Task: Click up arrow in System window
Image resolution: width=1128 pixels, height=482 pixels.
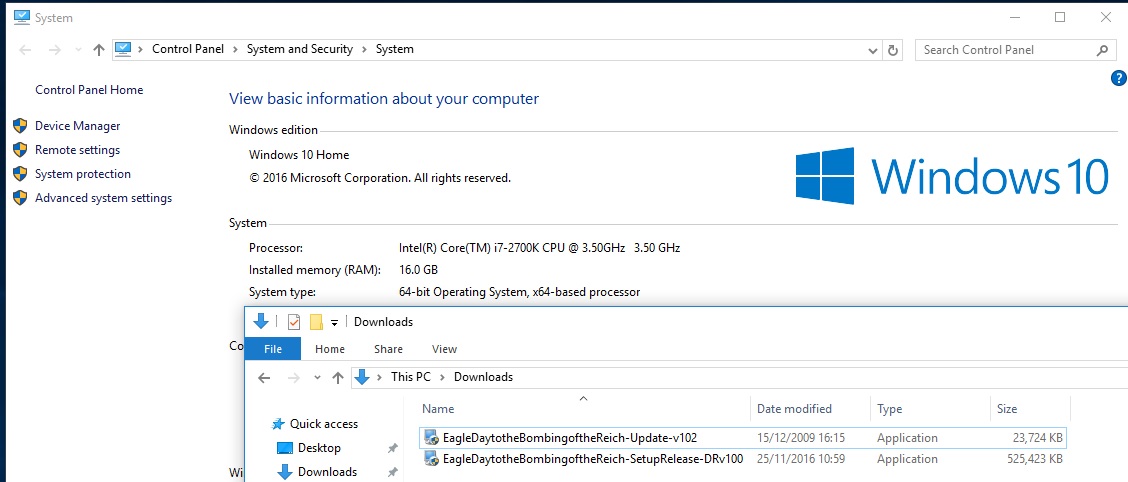Action: click(99, 50)
